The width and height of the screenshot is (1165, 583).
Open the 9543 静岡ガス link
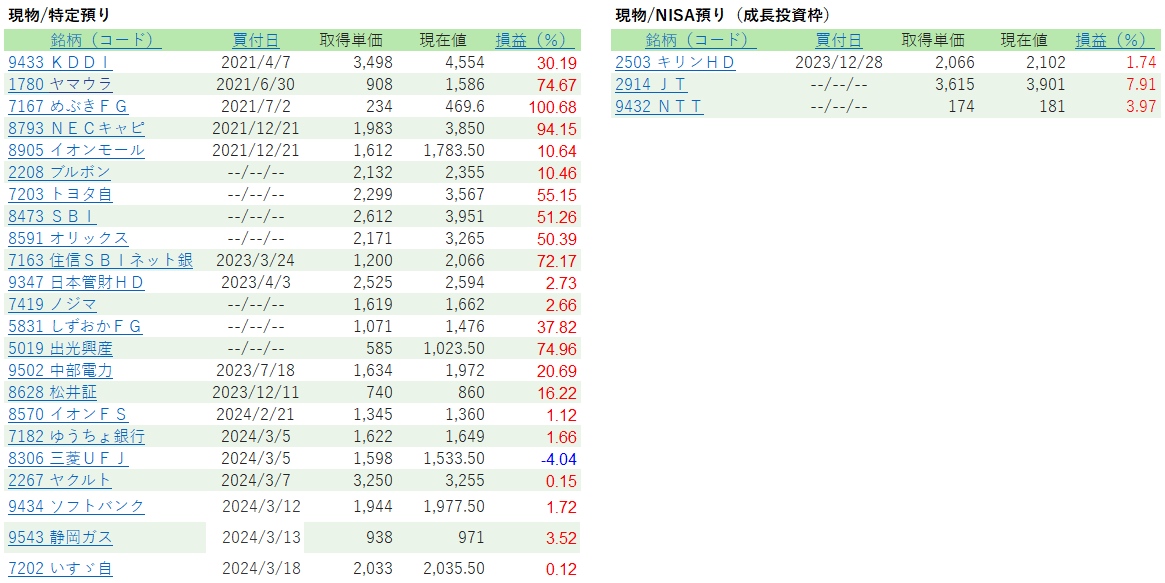(x=60, y=538)
